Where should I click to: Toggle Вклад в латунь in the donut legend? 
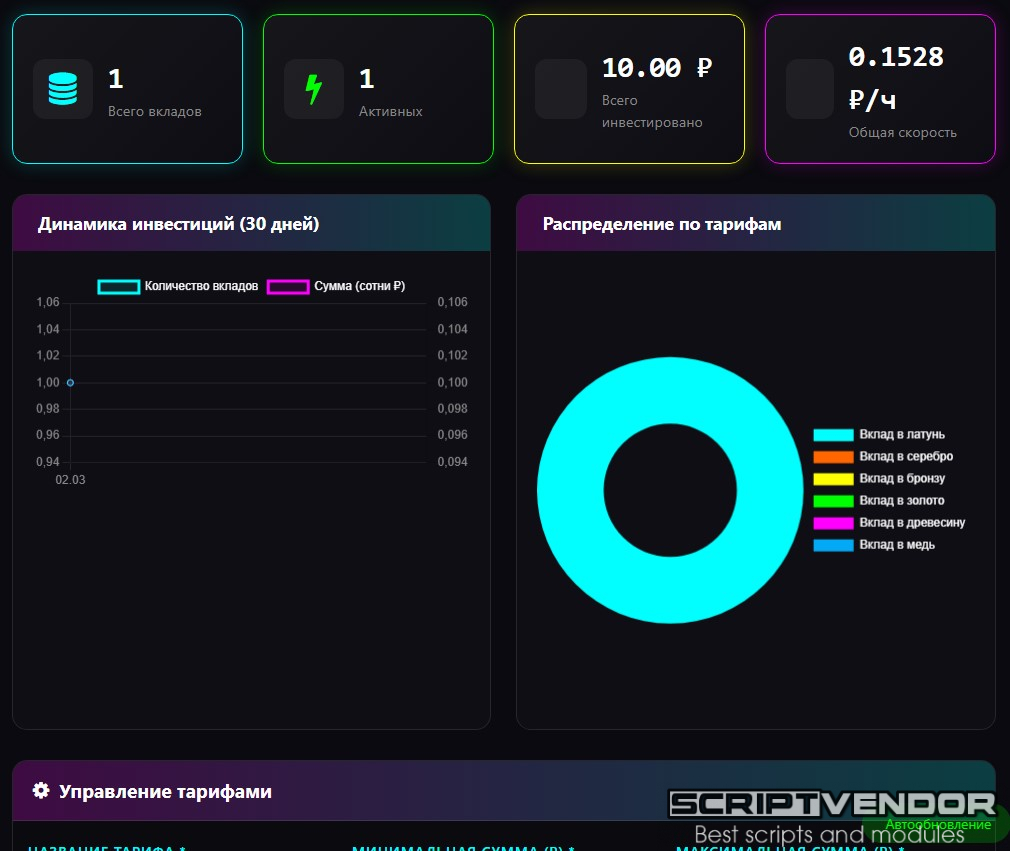(879, 435)
